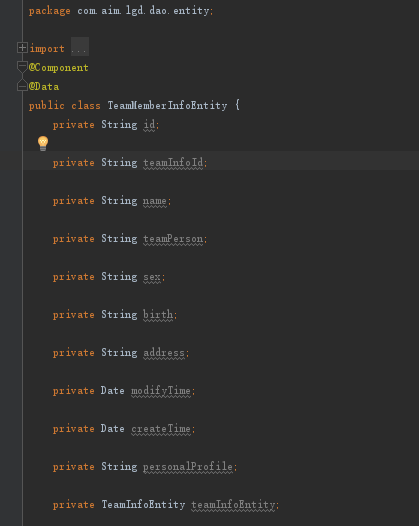The height and width of the screenshot is (526, 419).
Task: Click the teamInfoId field name
Action: point(173,163)
